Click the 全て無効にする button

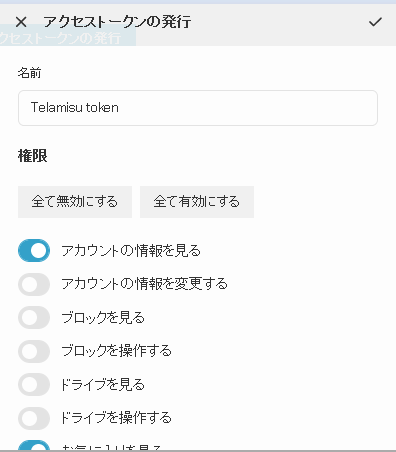click(x=75, y=202)
